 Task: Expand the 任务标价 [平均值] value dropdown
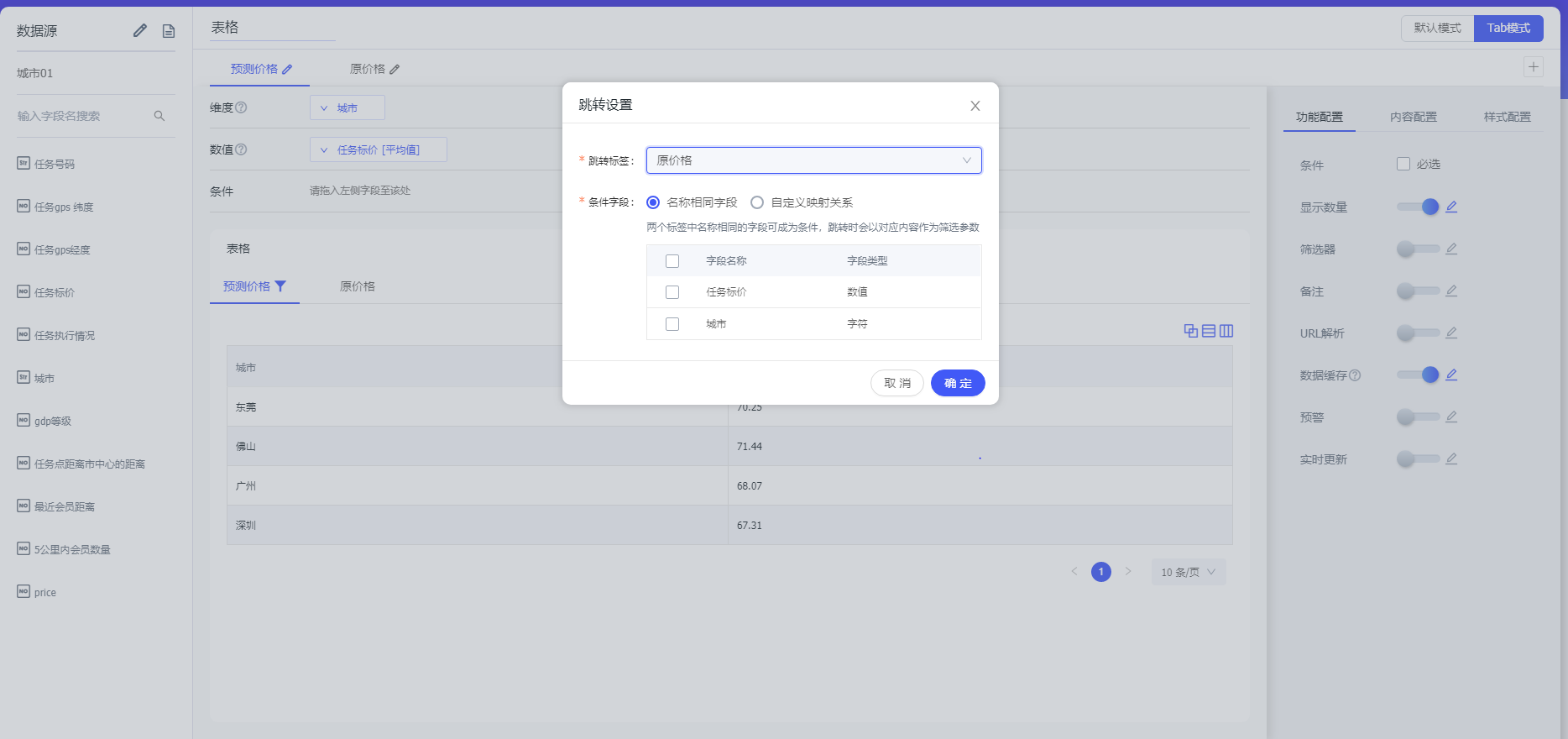378,149
